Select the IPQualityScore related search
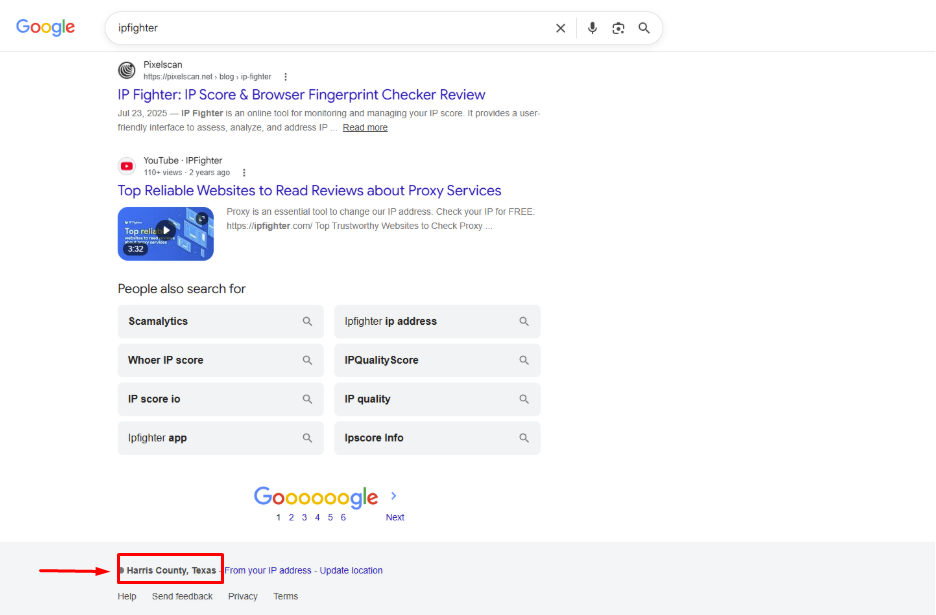 pos(437,360)
